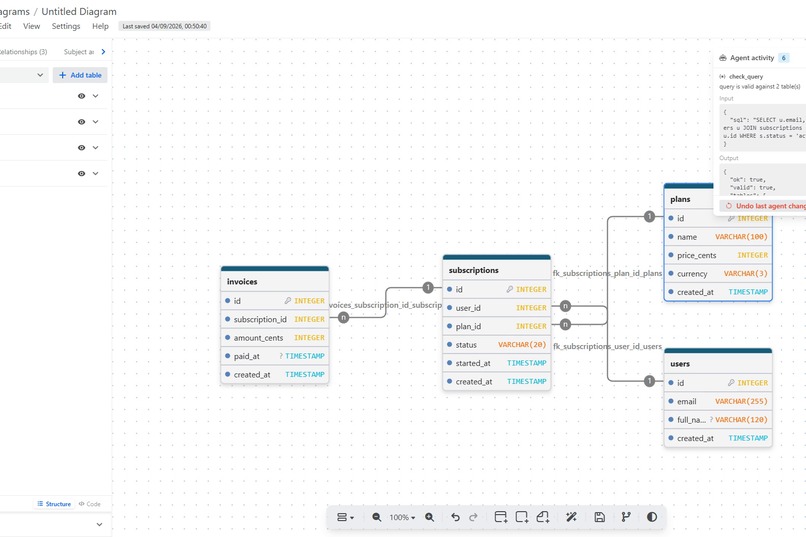
Task: Click the magic wand auto-arrange icon
Action: tap(571, 517)
